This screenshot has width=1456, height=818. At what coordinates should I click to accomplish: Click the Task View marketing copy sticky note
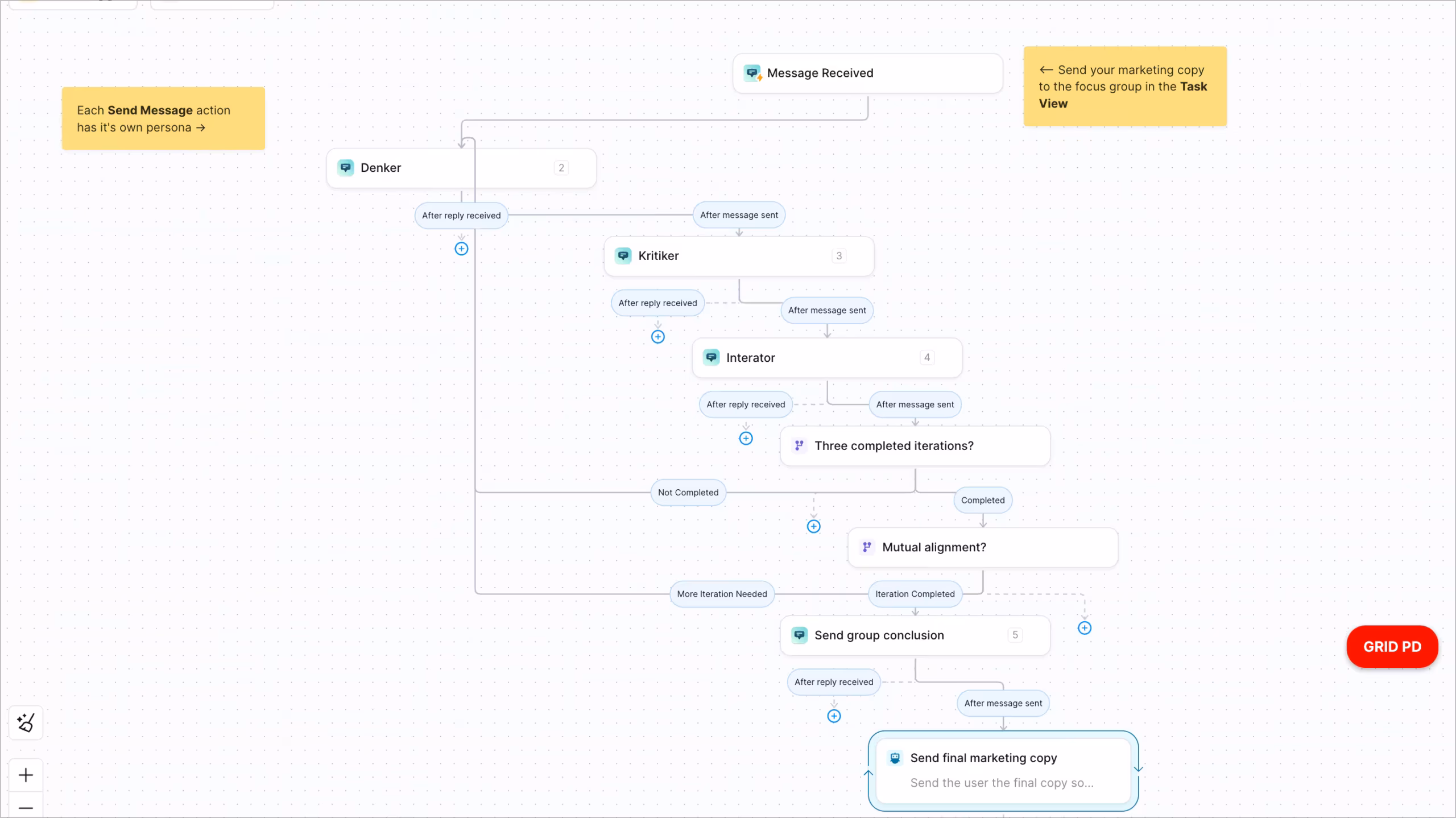(1125, 86)
